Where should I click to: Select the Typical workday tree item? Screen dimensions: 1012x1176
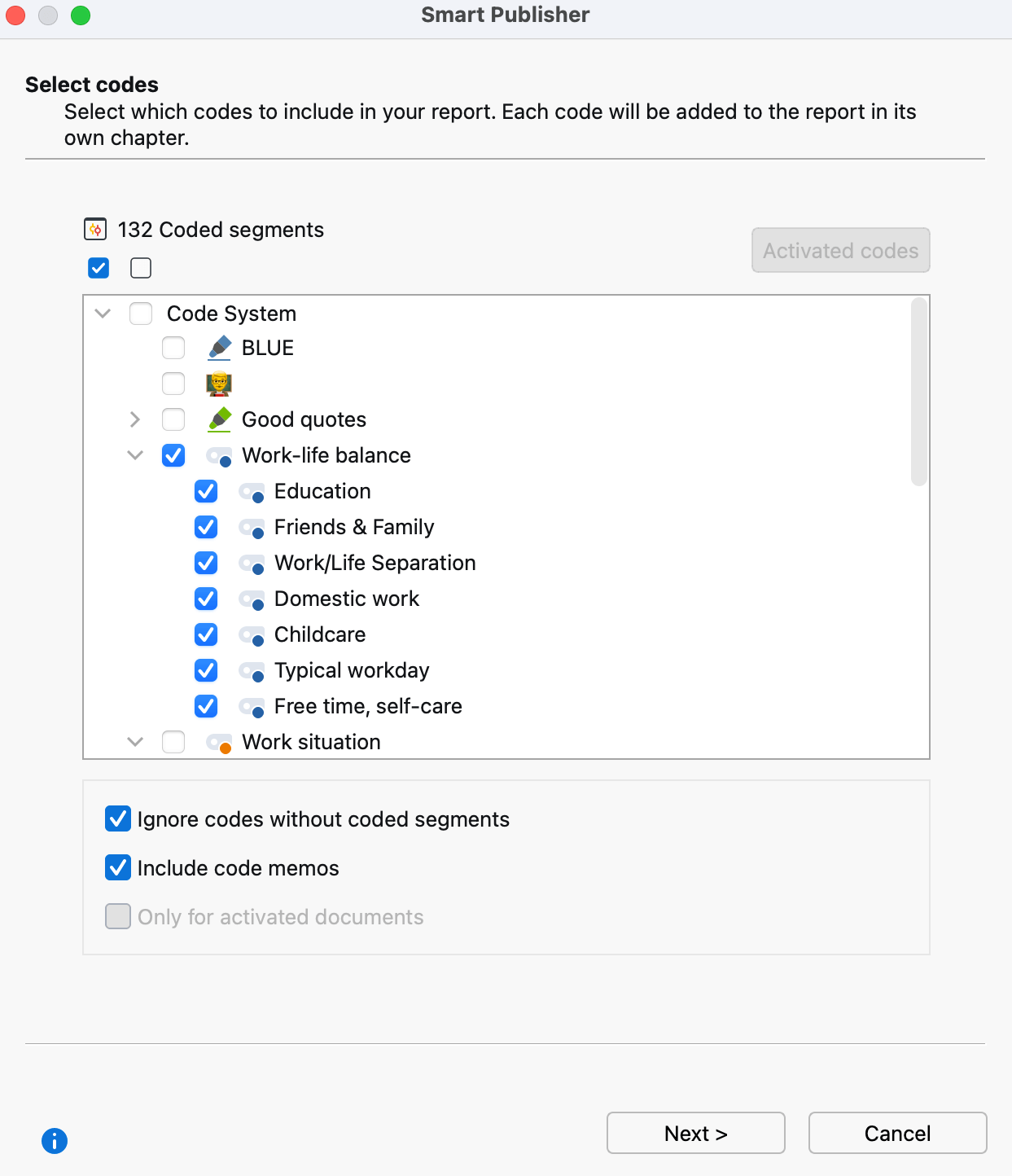[x=351, y=670]
